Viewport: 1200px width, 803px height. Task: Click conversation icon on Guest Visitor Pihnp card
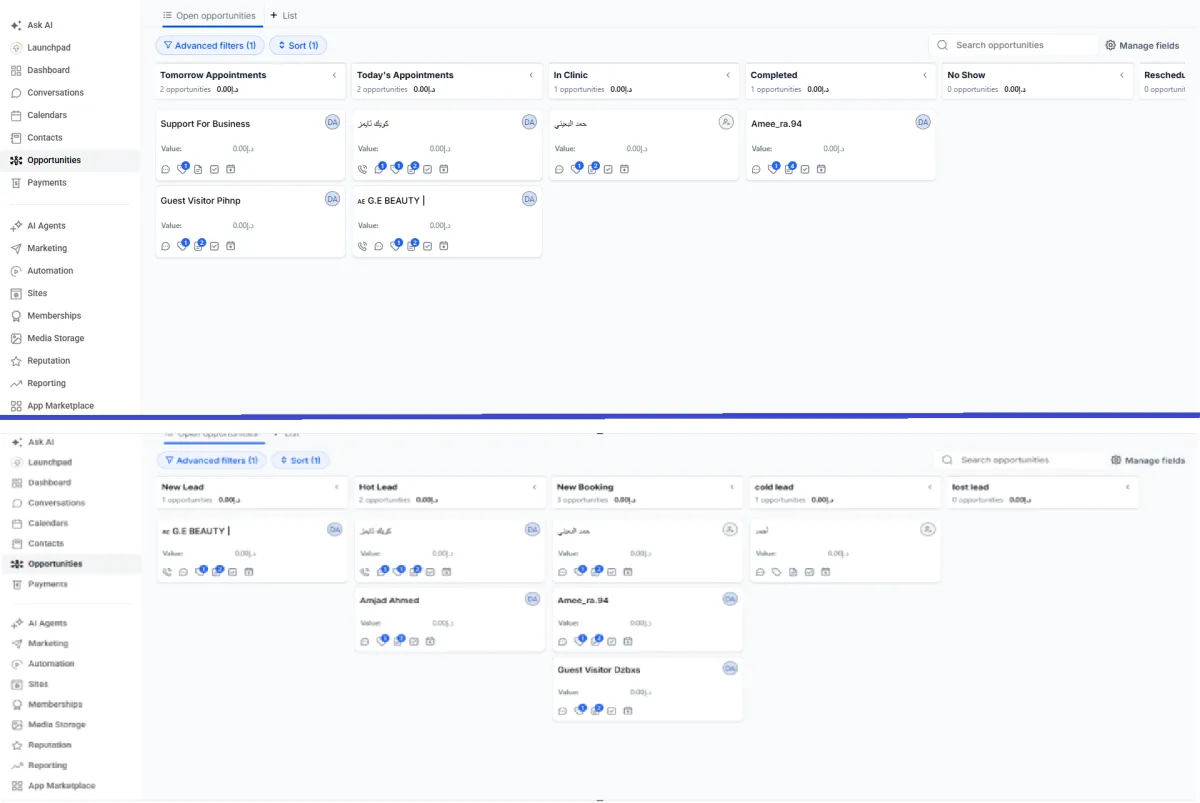point(166,246)
